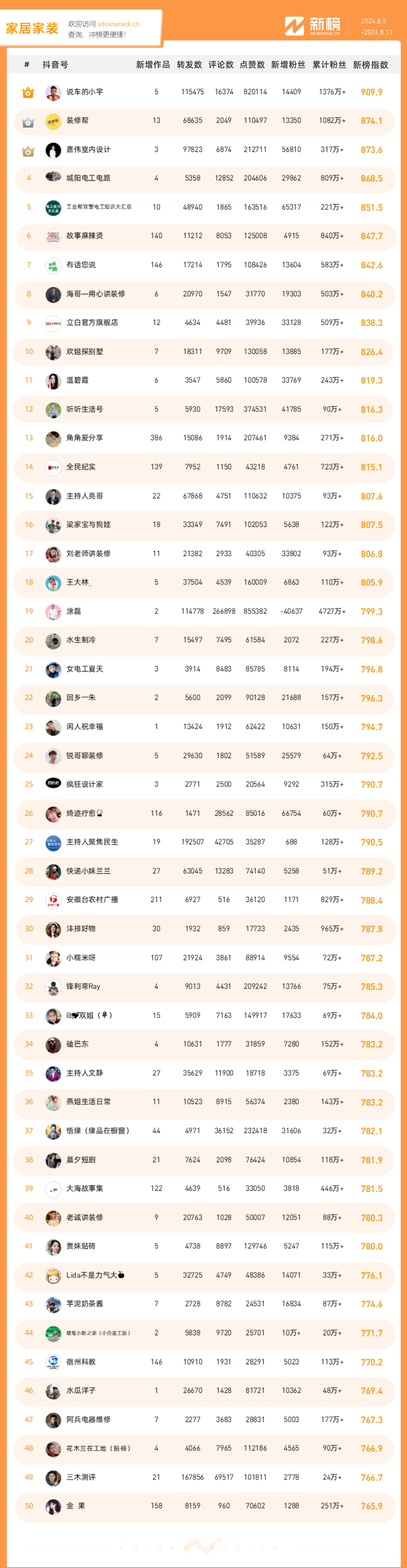Click the xd.newrank.cn link in header
407x1568 pixels.
(x=118, y=25)
